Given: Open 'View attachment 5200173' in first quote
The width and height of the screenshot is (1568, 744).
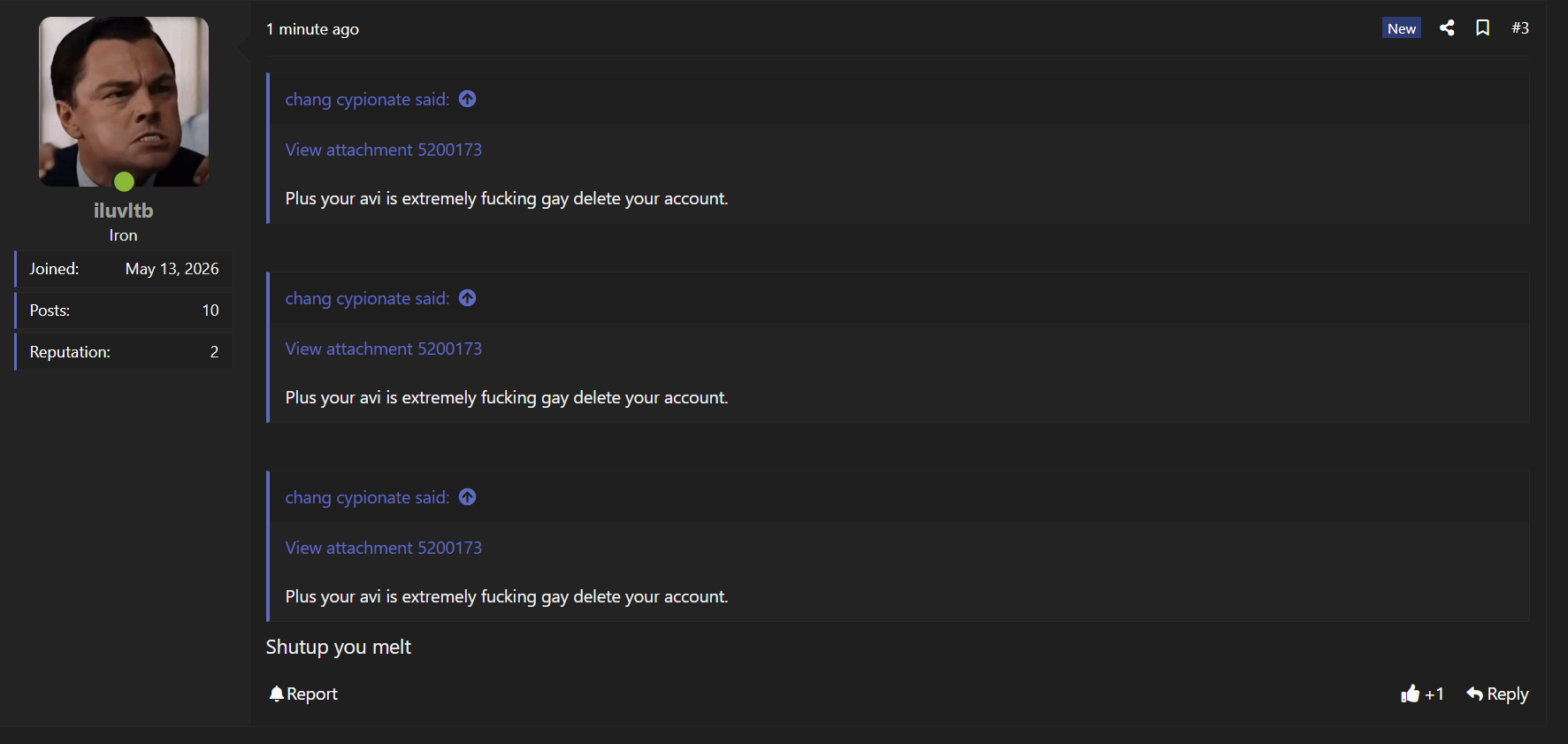Looking at the screenshot, I should pos(384,150).
